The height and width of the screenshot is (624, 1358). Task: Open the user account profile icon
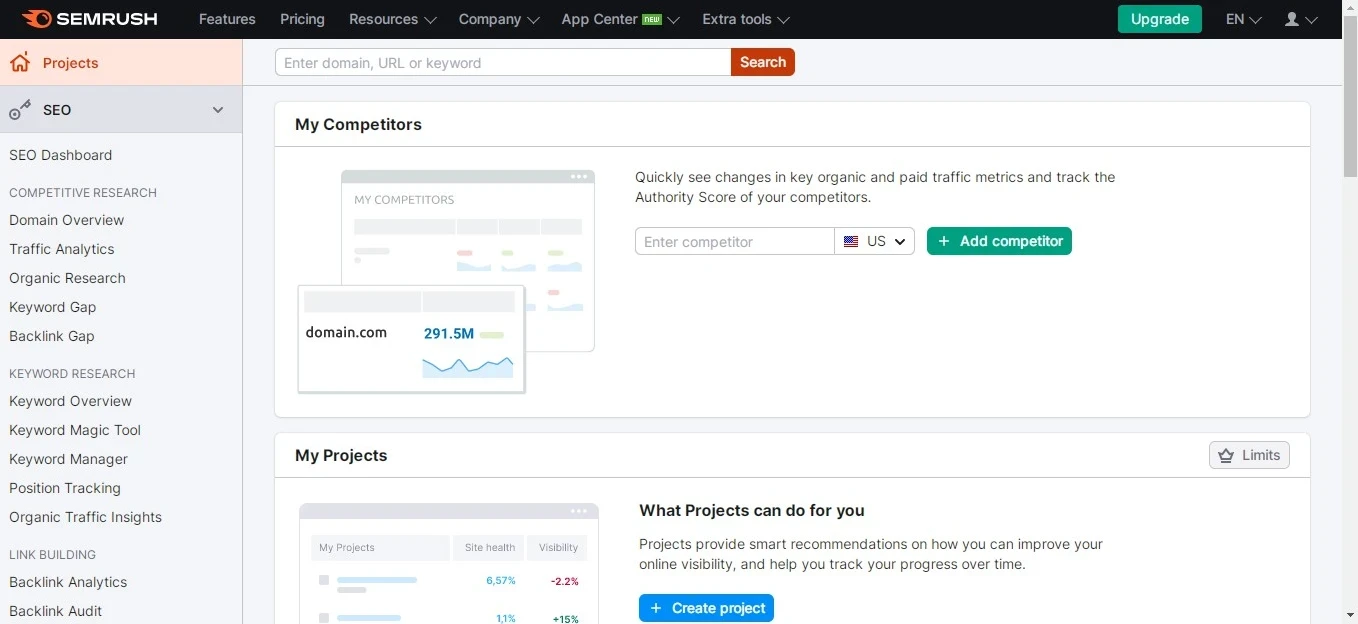(x=1292, y=19)
